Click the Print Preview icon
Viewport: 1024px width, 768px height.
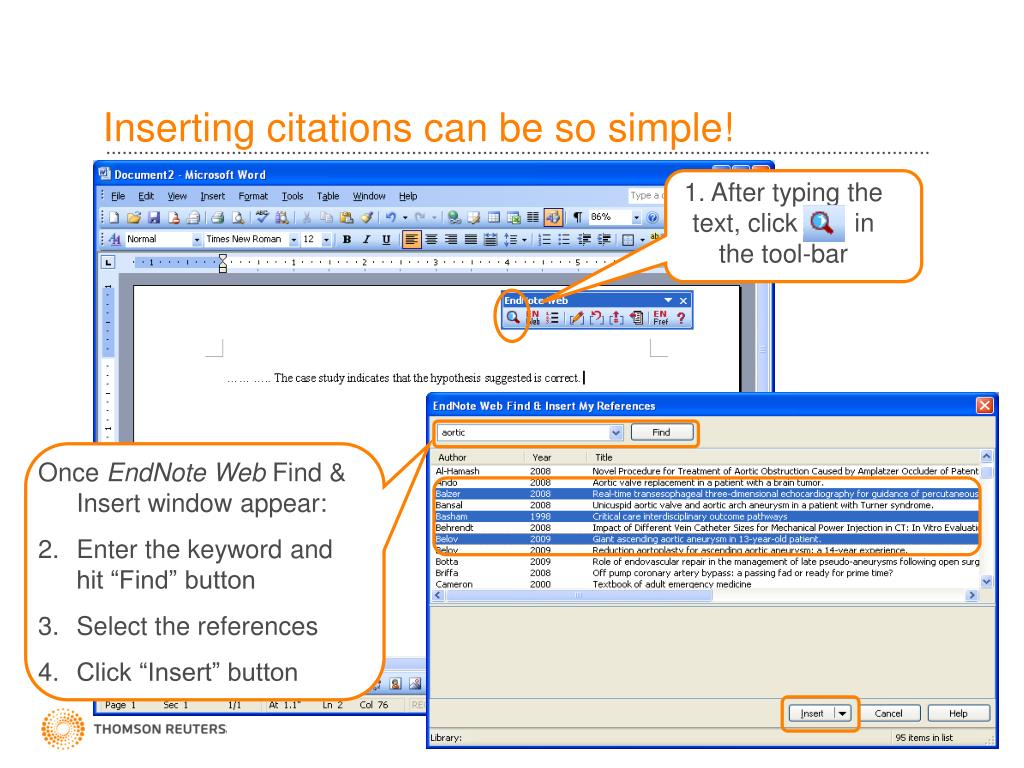point(238,217)
